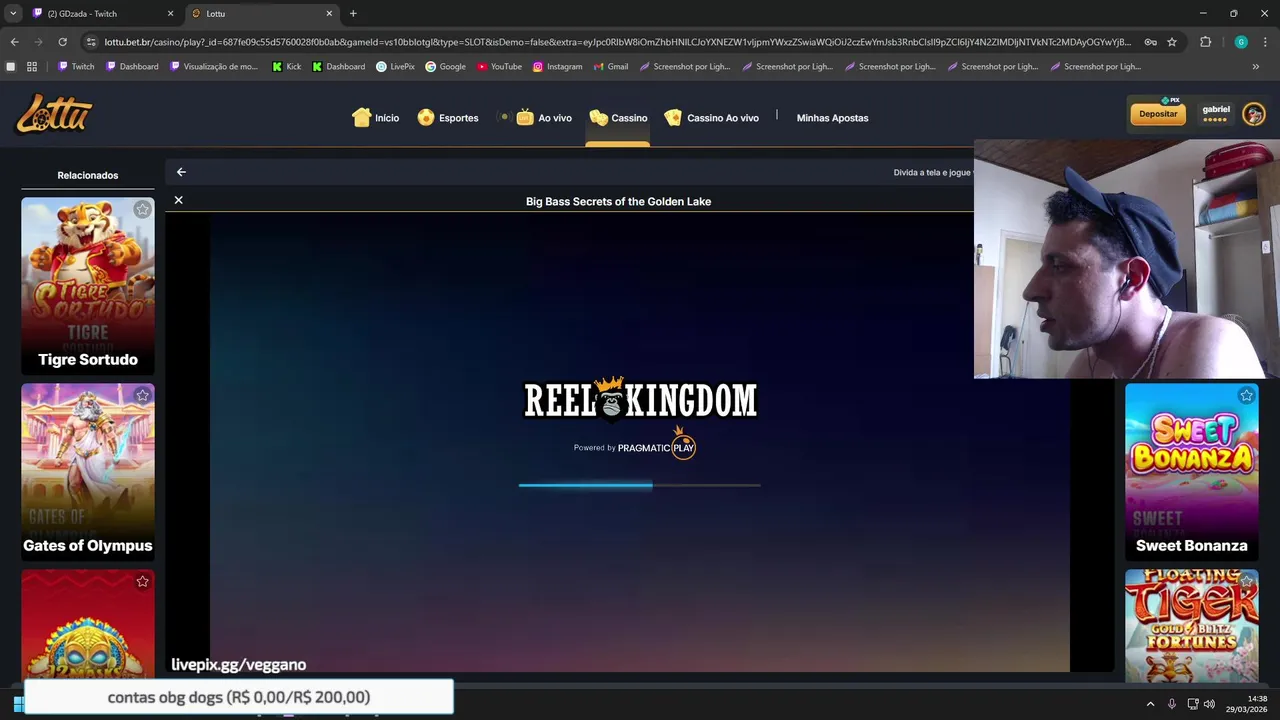The height and width of the screenshot is (720, 1280).
Task: Bookmark this page with the star icon
Action: [x=1172, y=42]
